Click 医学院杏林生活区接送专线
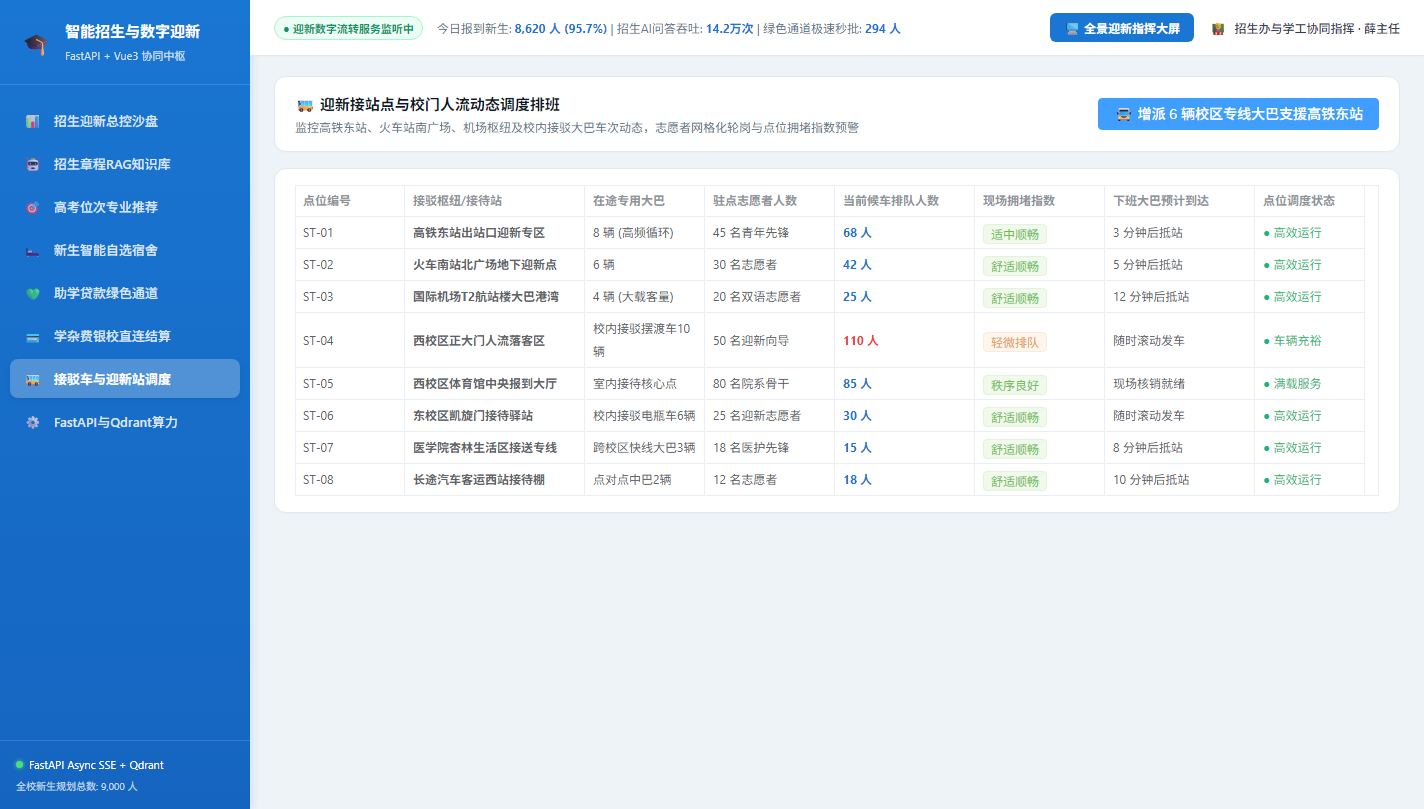The height and width of the screenshot is (809, 1424). [x=485, y=447]
